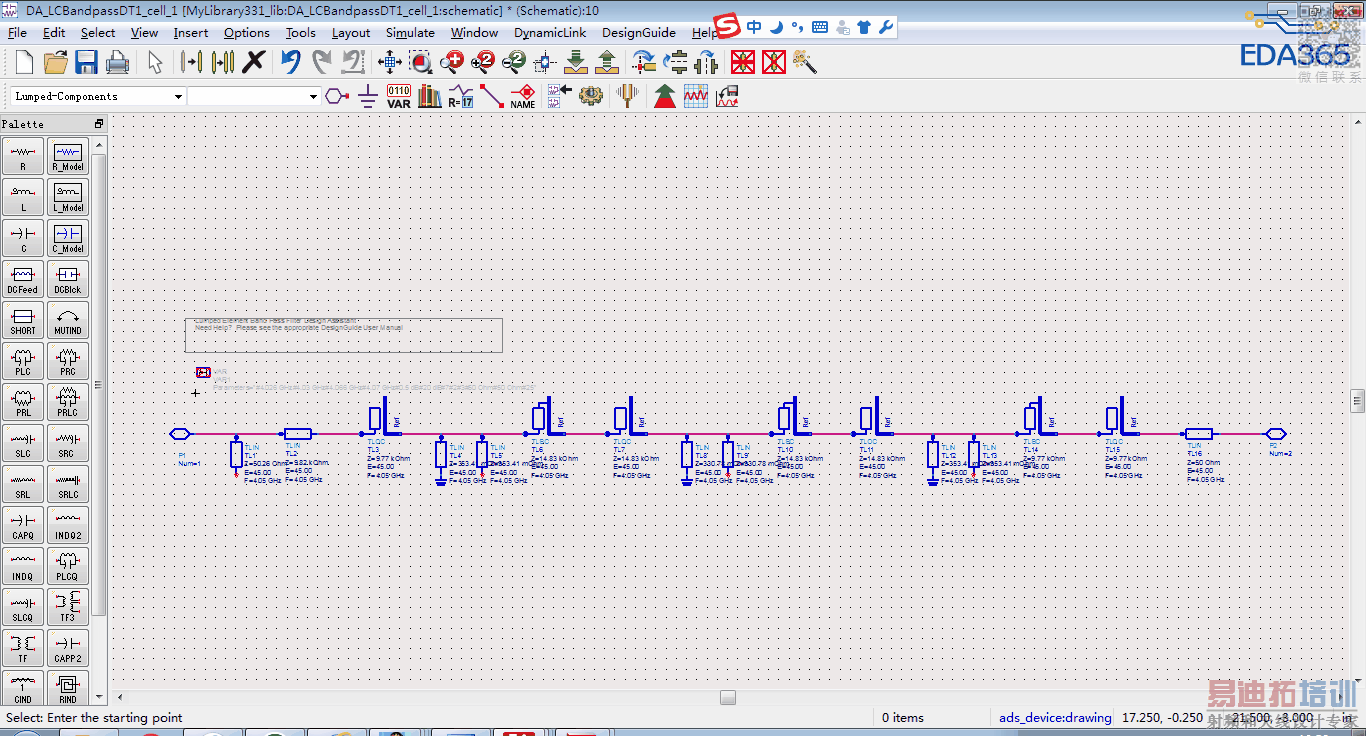Image resolution: width=1366 pixels, height=736 pixels.
Task: Insert a port using the pin icon
Action: pyautogui.click(x=338, y=96)
